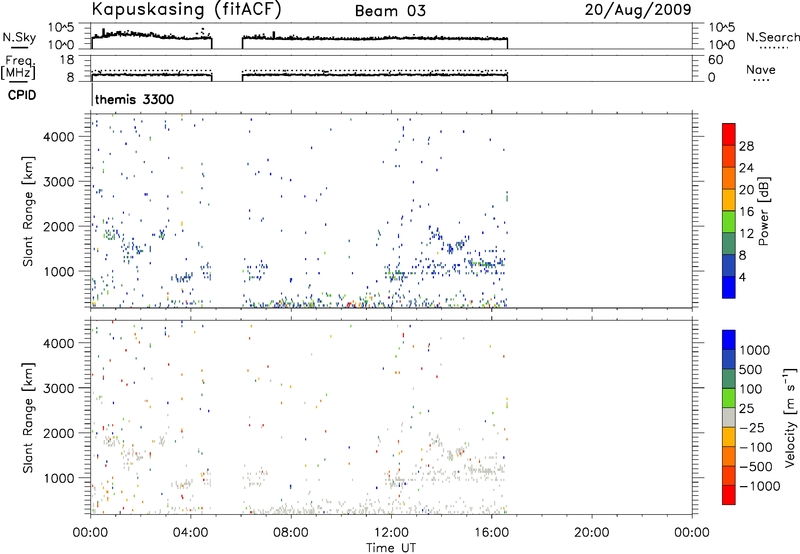Click the 'Beam 03' label
The width and height of the screenshot is (800, 554).
click(390, 11)
